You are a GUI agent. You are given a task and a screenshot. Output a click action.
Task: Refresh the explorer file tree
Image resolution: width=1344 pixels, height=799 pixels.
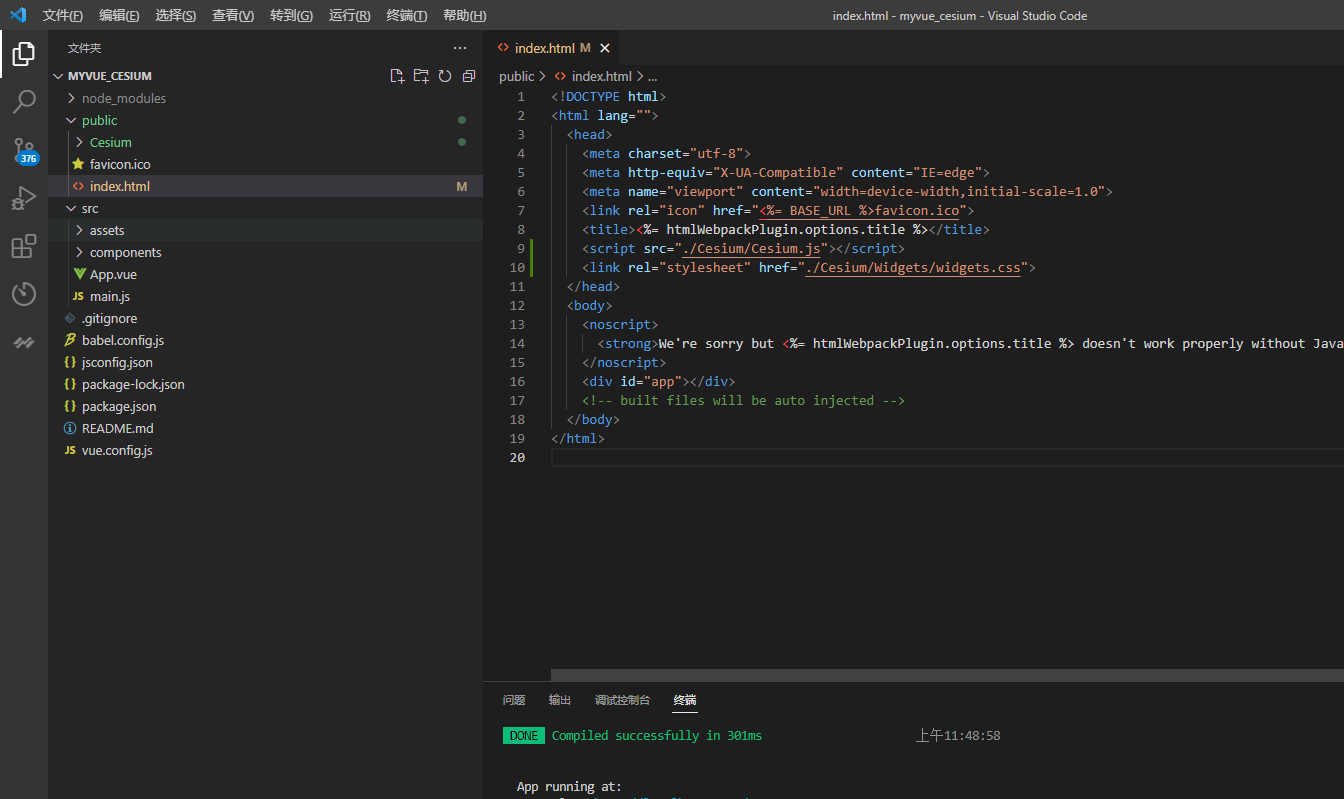coord(445,76)
